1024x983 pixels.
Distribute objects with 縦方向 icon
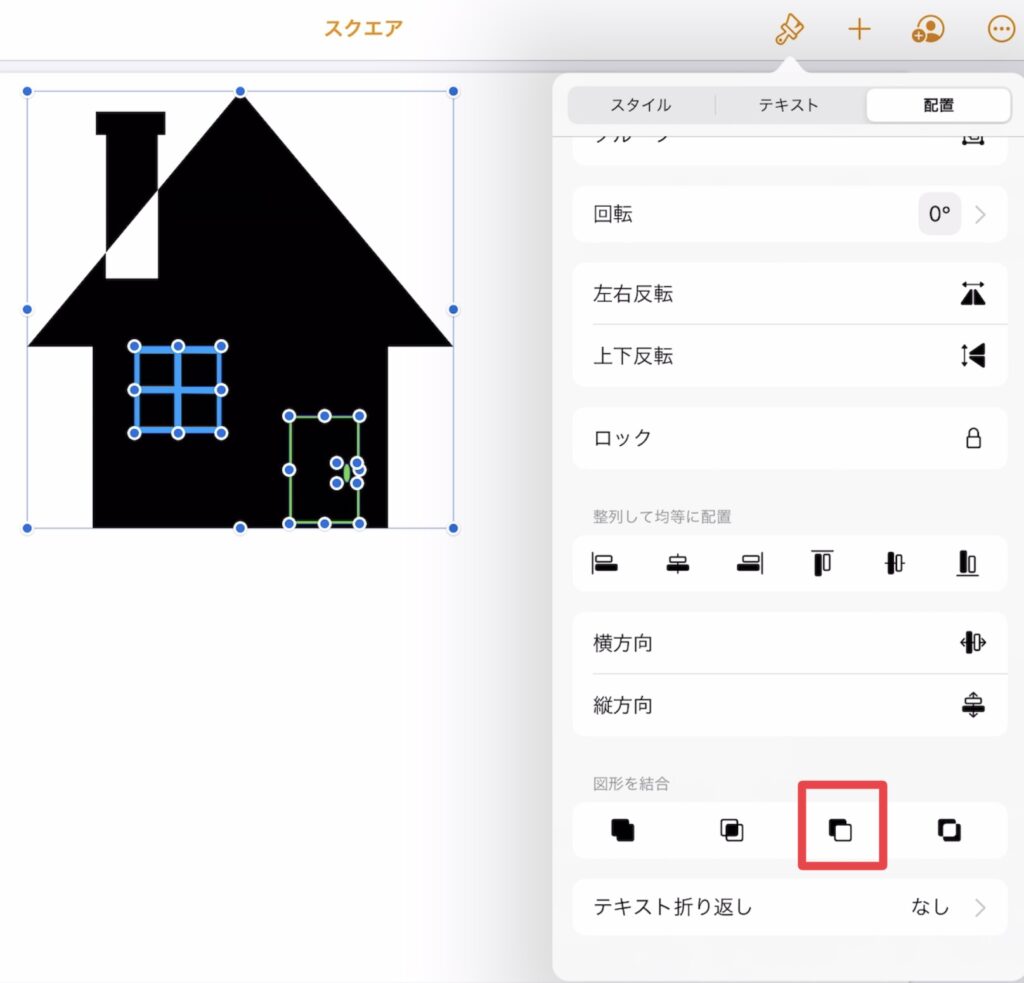pos(973,705)
